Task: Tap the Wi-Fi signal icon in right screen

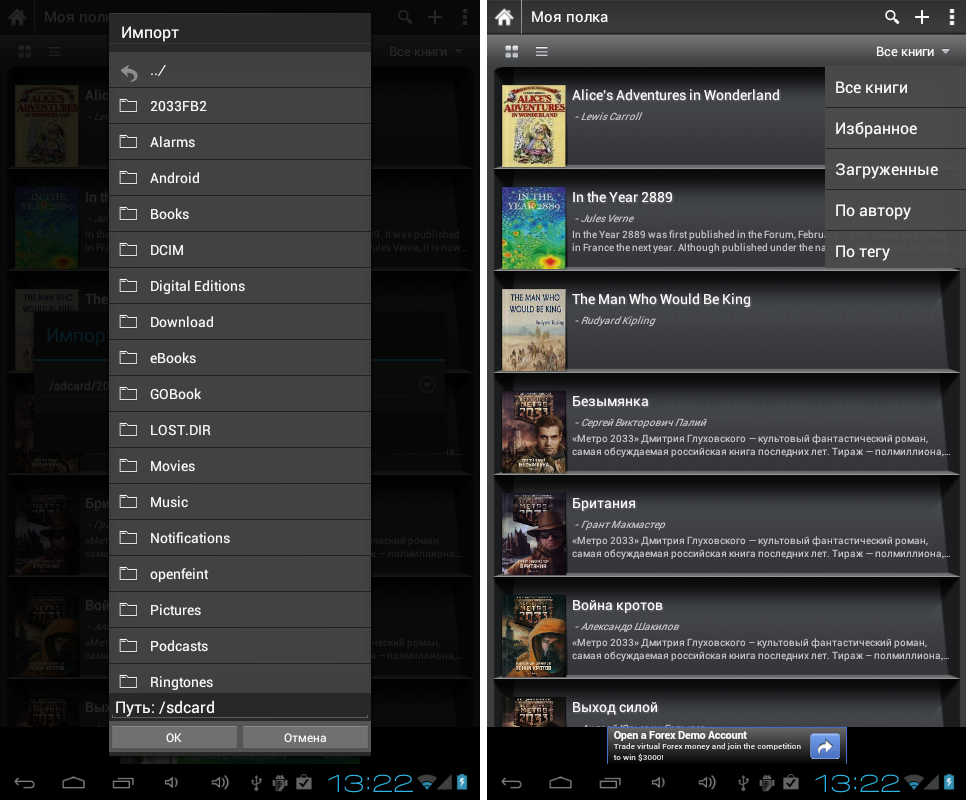Action: click(x=914, y=783)
